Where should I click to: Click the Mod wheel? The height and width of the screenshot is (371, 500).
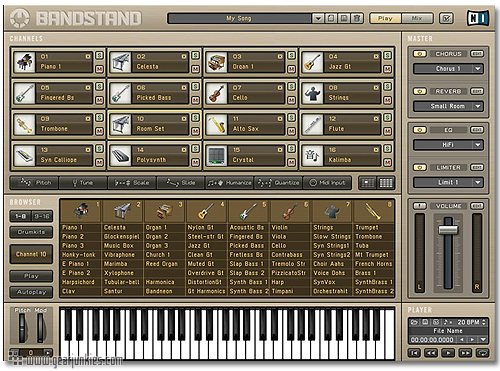(x=40, y=328)
